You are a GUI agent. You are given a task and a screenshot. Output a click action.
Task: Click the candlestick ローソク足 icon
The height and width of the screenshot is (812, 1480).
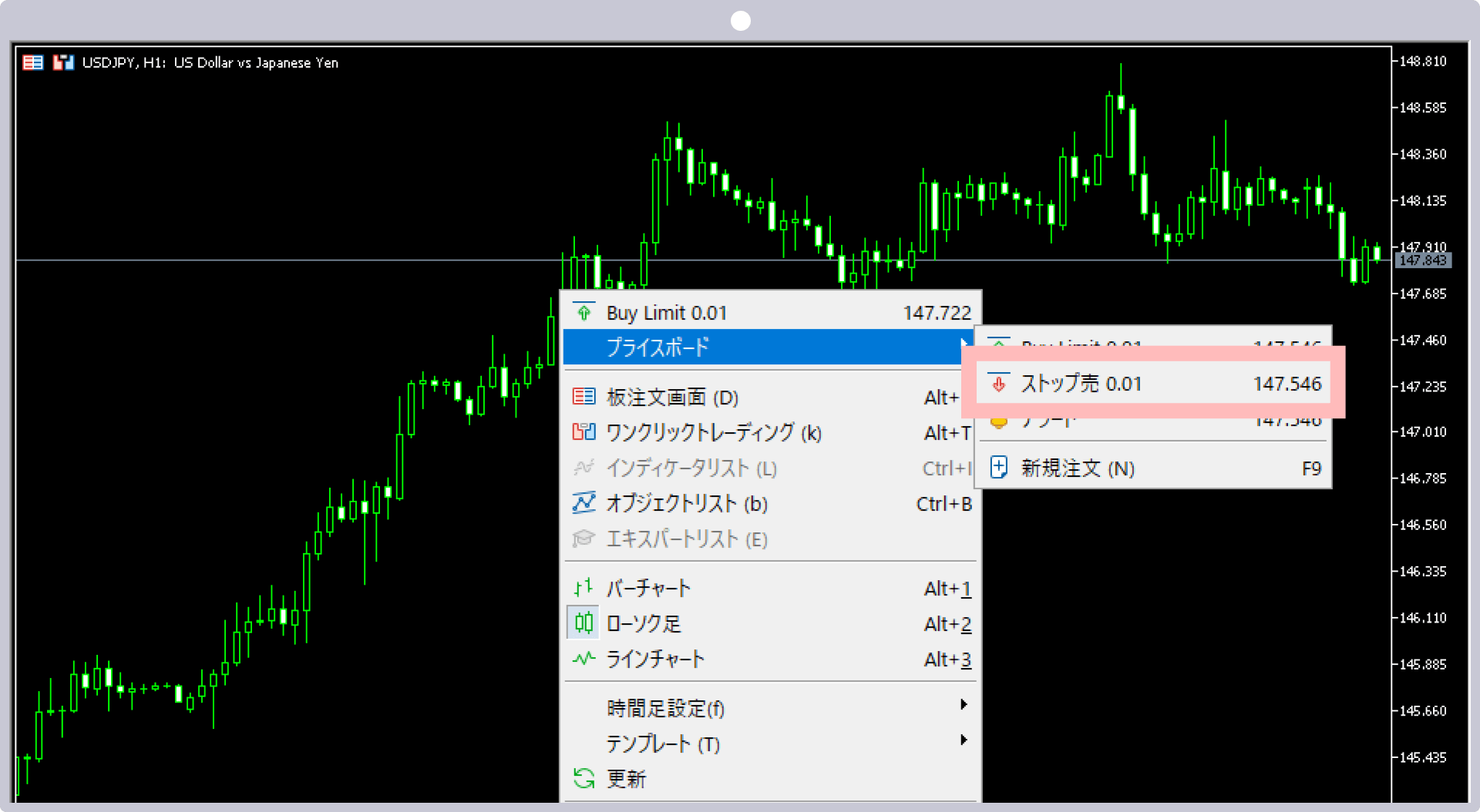(584, 622)
